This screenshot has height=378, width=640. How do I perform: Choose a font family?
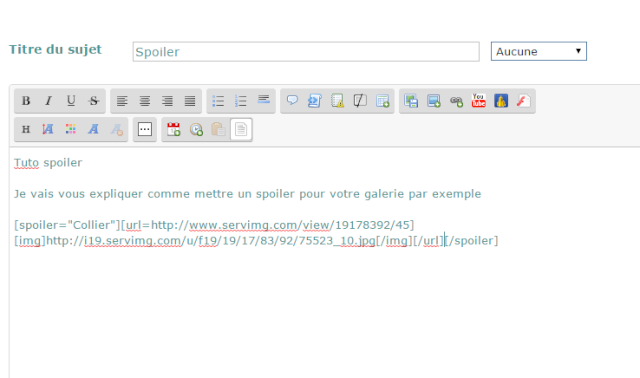[x=93, y=129]
